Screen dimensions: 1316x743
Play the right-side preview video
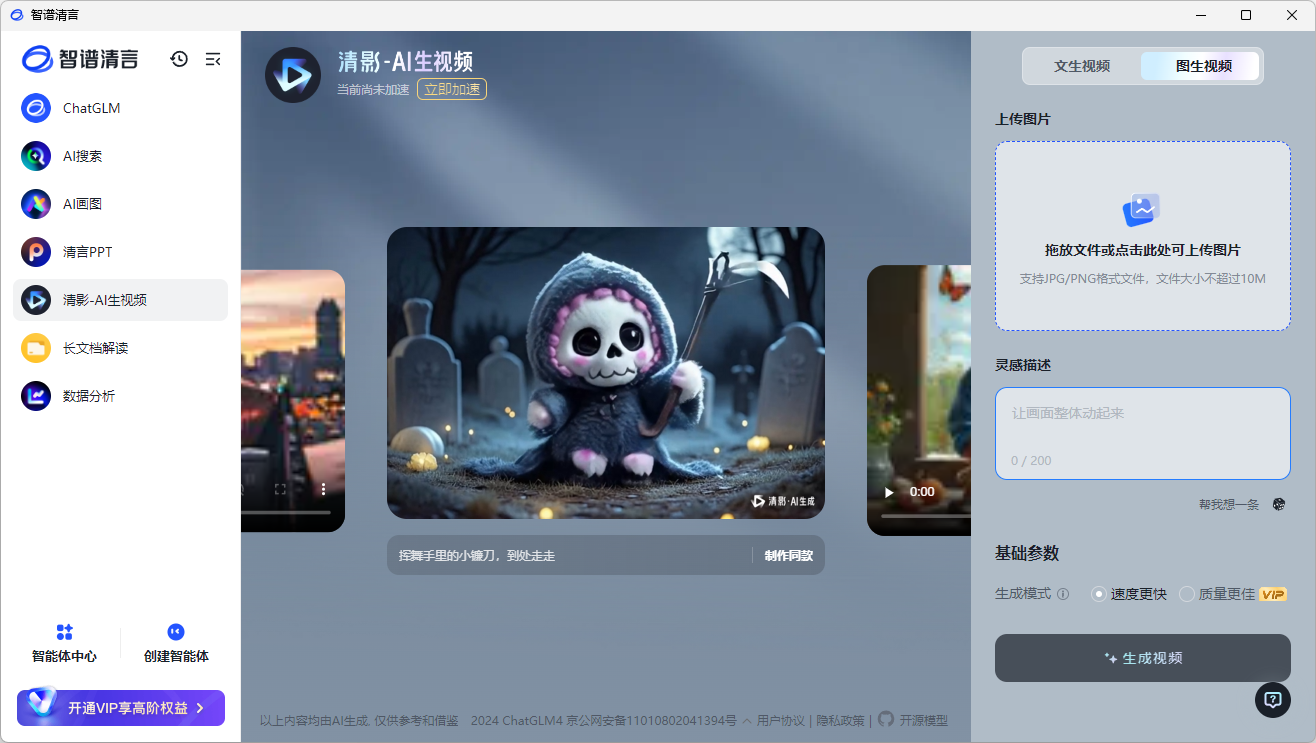pos(888,492)
